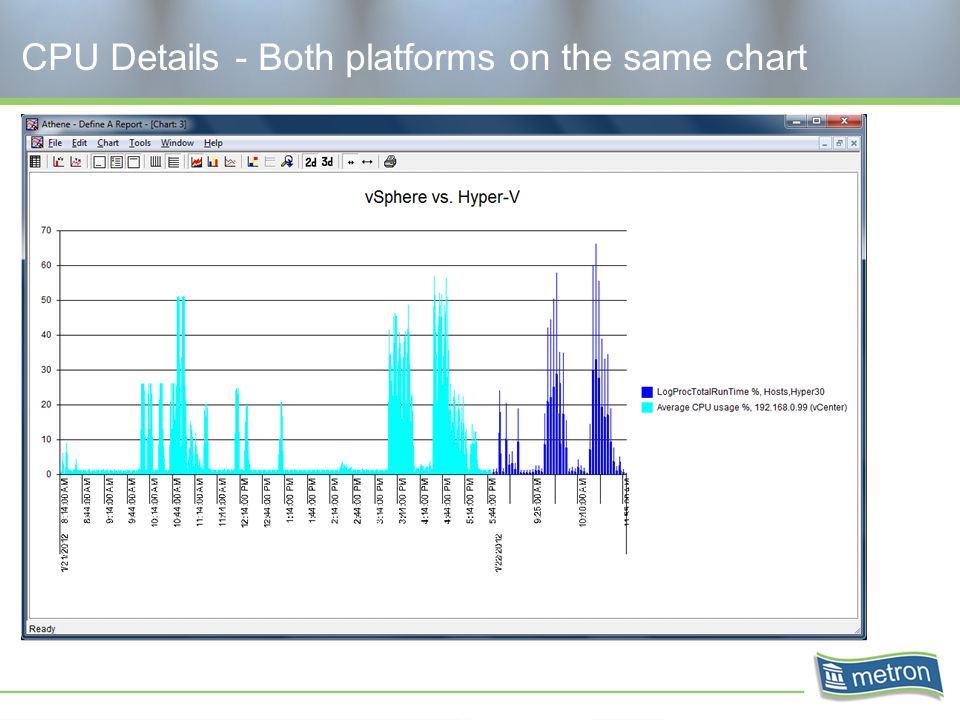The height and width of the screenshot is (720, 960).
Task: Maximize the Athene application window
Action: tap(817, 121)
